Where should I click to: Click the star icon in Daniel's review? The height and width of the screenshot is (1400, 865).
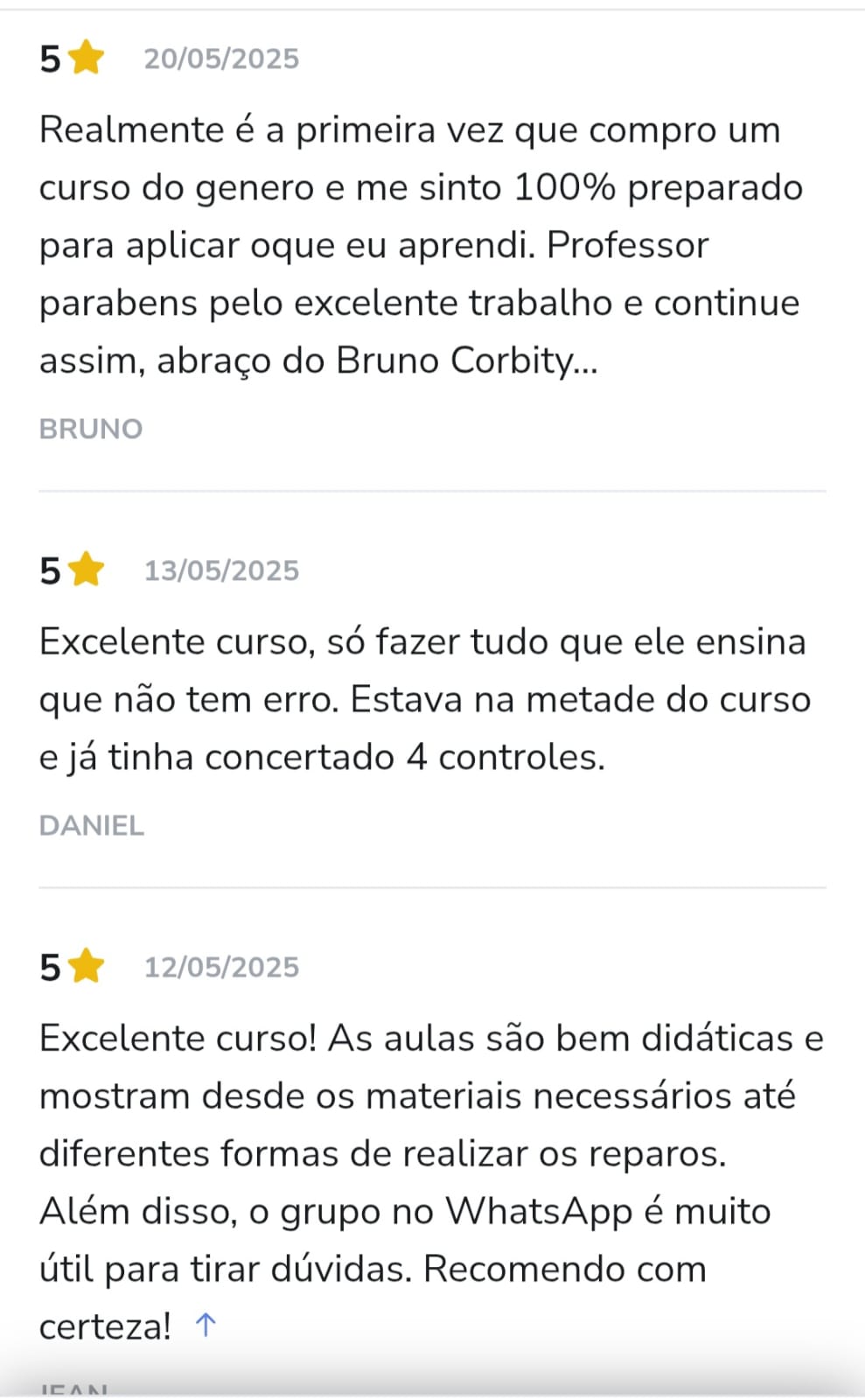pyautogui.click(x=86, y=570)
